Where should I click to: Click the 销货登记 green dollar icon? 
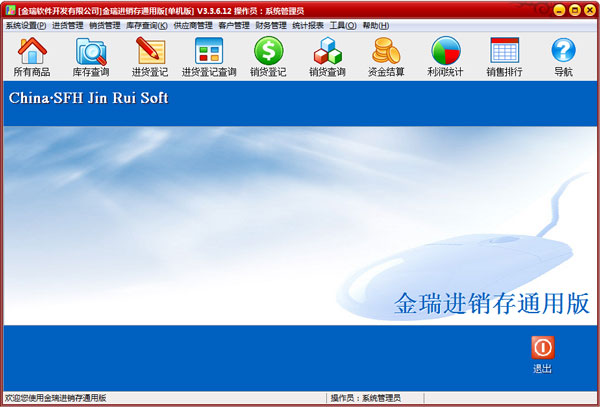269,50
